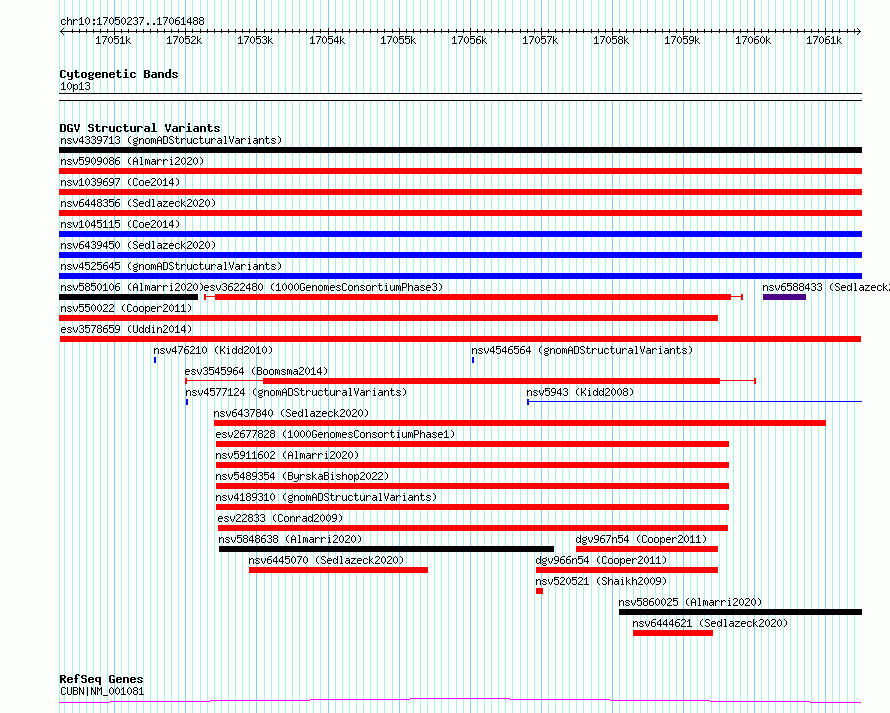Click the red nsv550022 variant bar

point(389,318)
